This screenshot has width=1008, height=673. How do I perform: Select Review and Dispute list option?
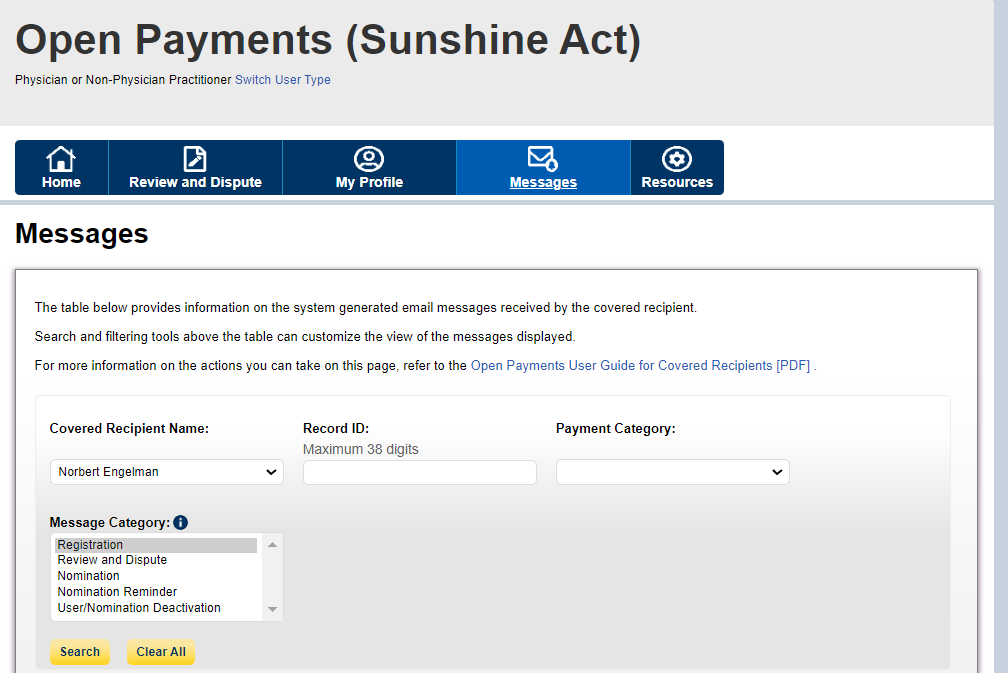[x=112, y=560]
